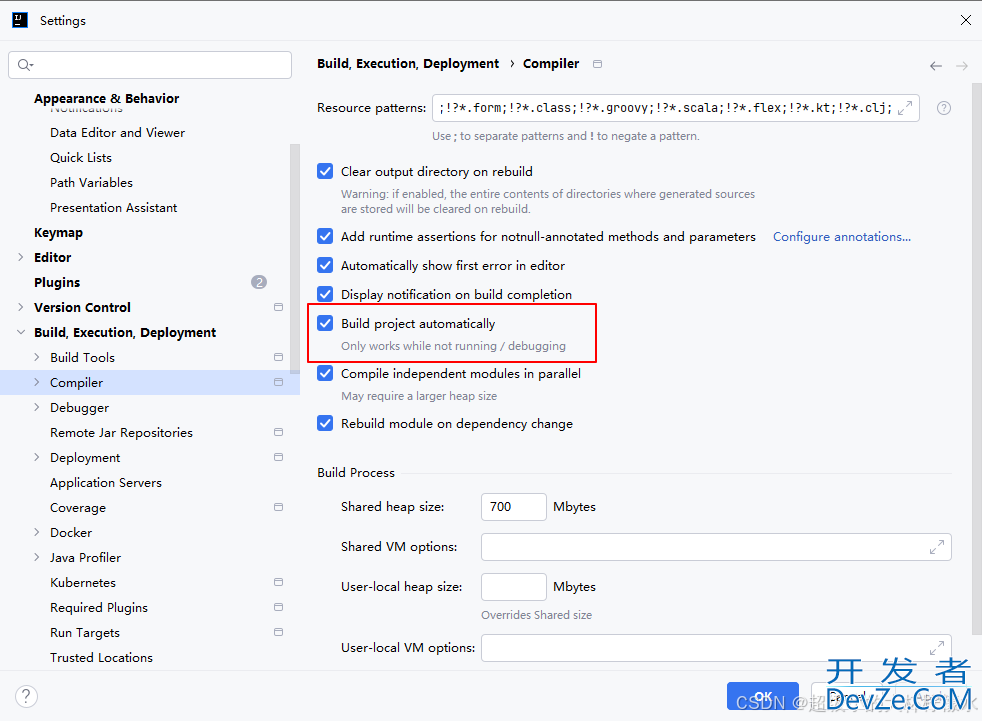Expand the Resource patterns field icon
This screenshot has height=721, width=982.
905,108
